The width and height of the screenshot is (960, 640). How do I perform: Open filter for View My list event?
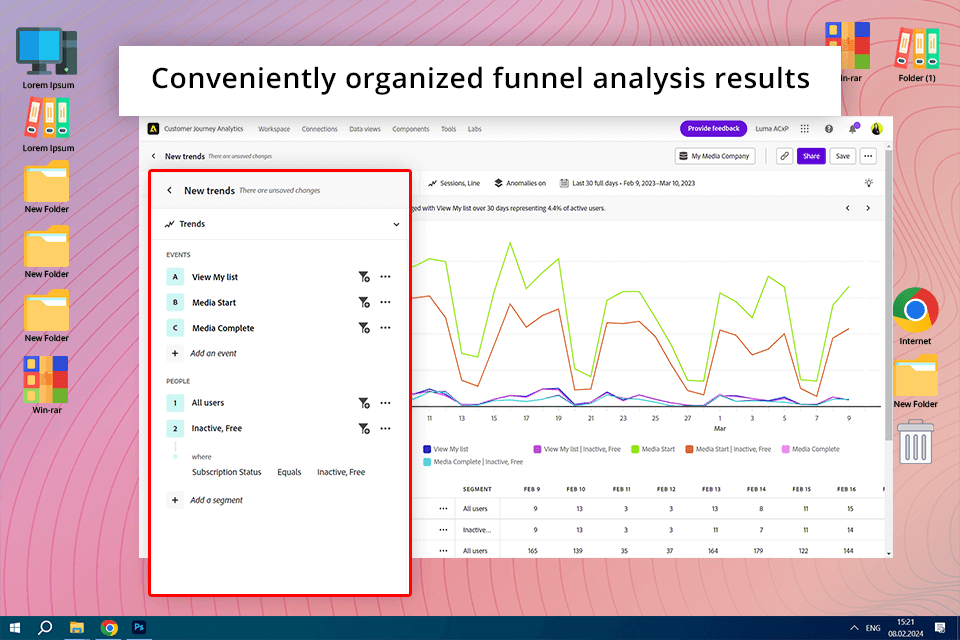pyautogui.click(x=364, y=277)
